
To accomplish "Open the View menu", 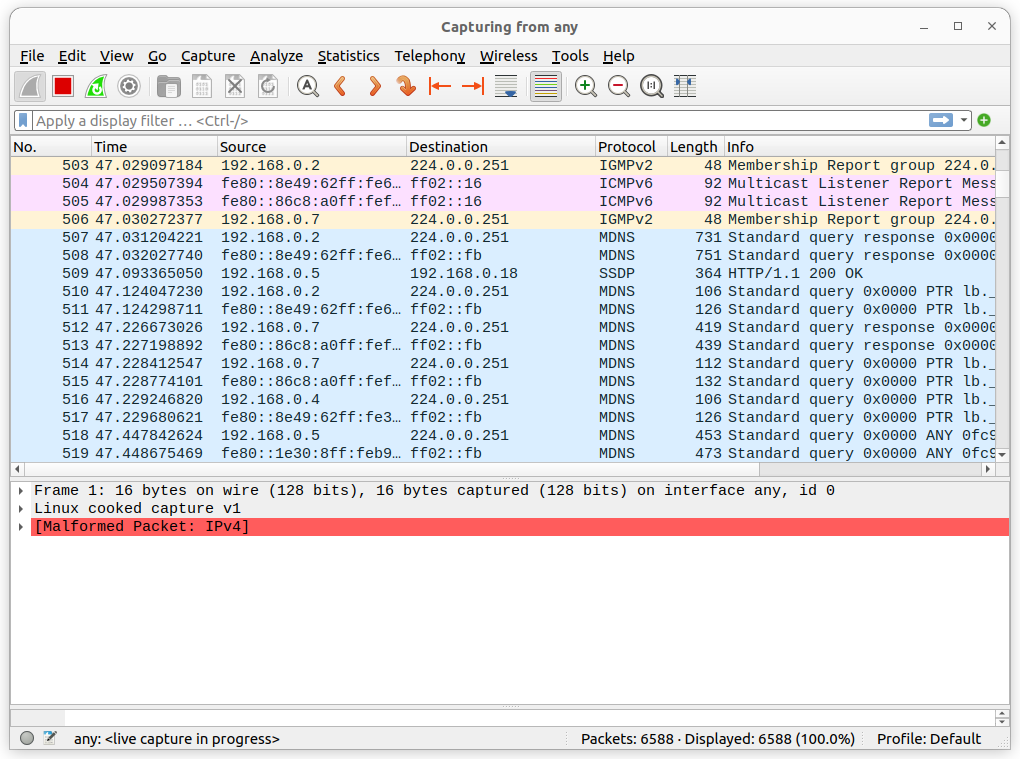I will (x=116, y=56).
